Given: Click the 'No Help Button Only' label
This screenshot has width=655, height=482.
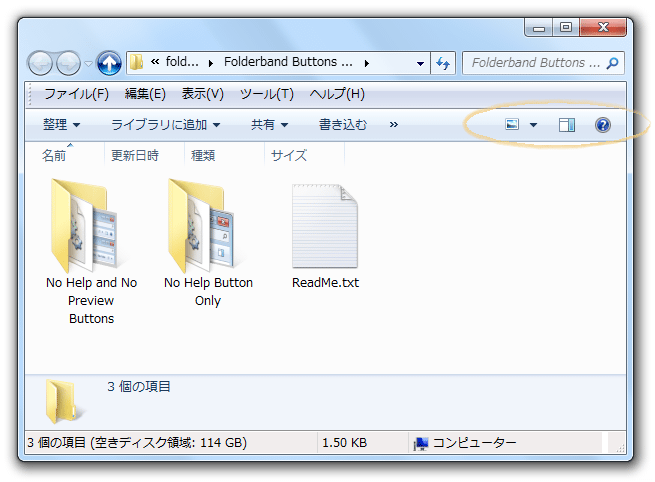Looking at the screenshot, I should [x=208, y=292].
